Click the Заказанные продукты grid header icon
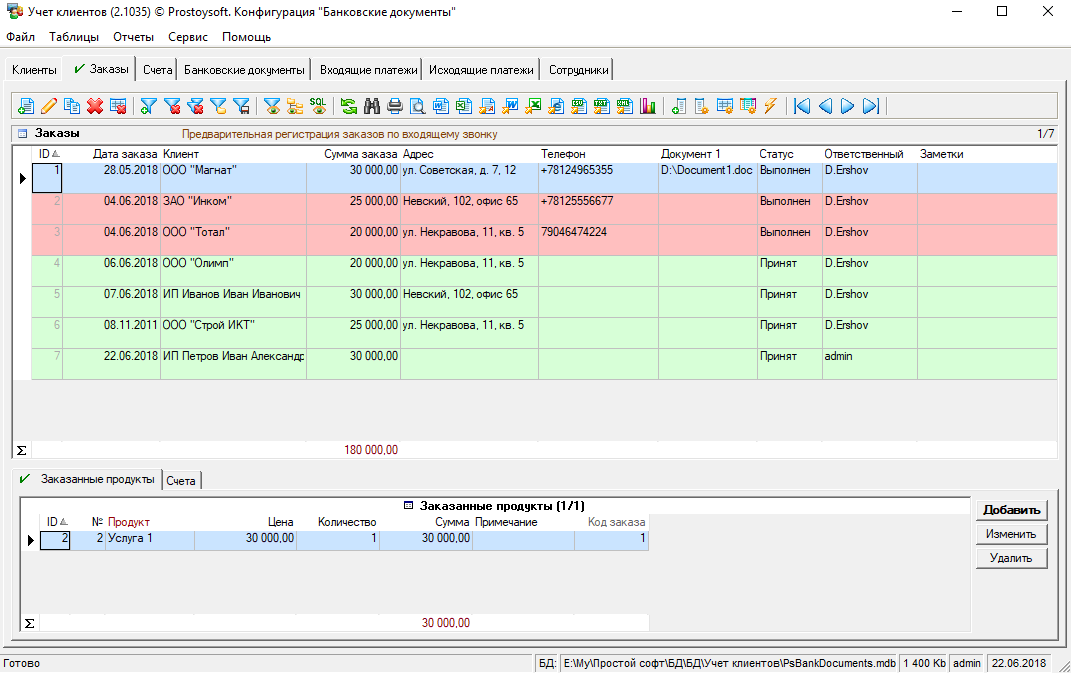 click(x=408, y=506)
